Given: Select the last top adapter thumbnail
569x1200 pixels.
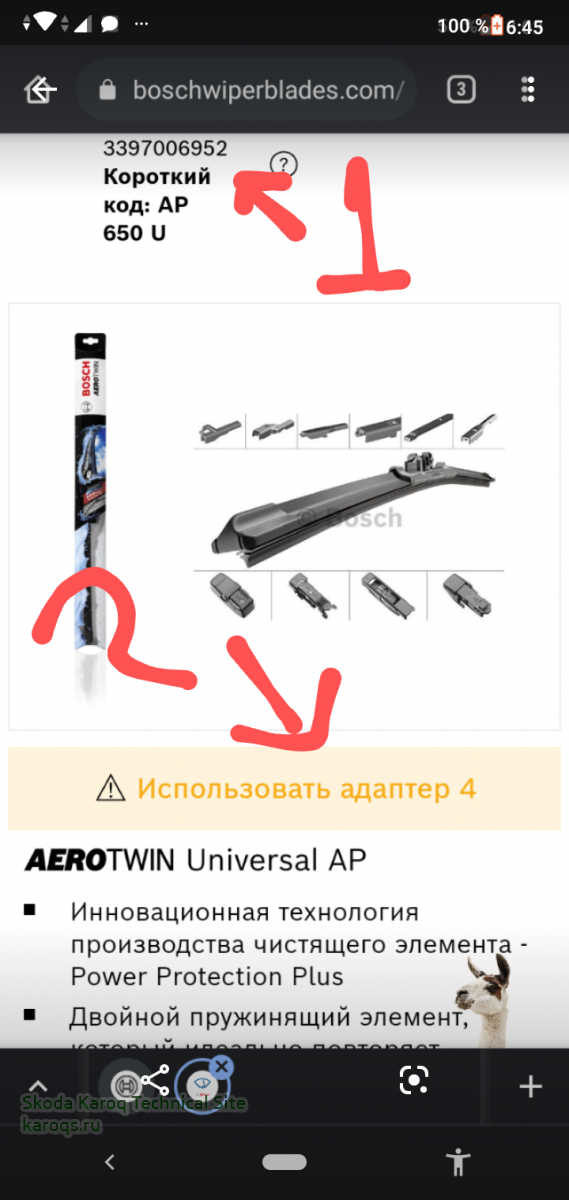Looking at the screenshot, I should [x=481, y=430].
